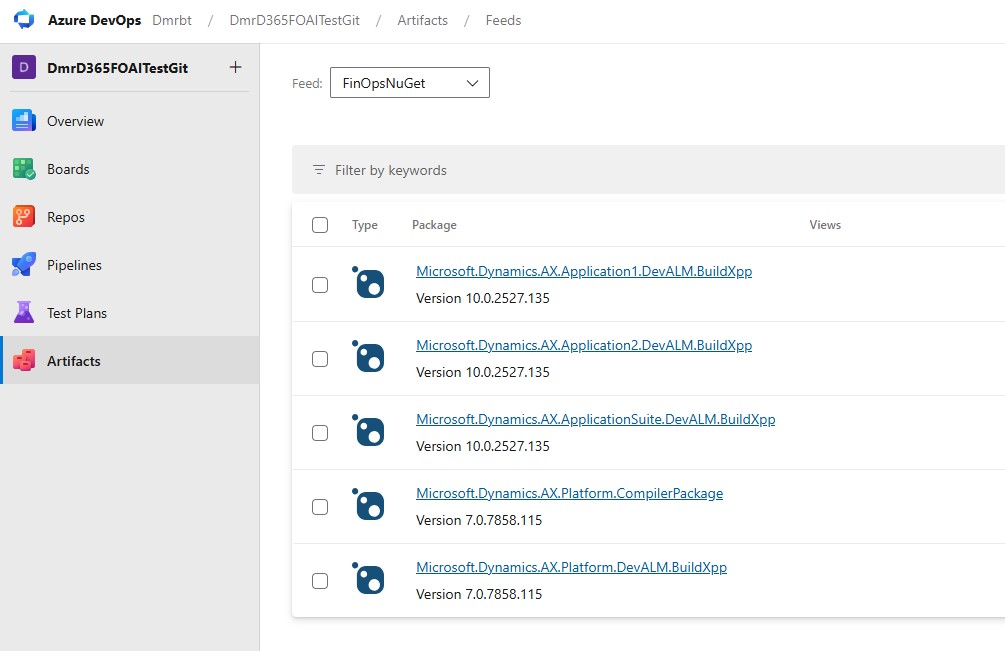This screenshot has width=1005, height=651.
Task: Check the Platform.DevALM.BuildXpp package checkbox
Action: click(320, 581)
